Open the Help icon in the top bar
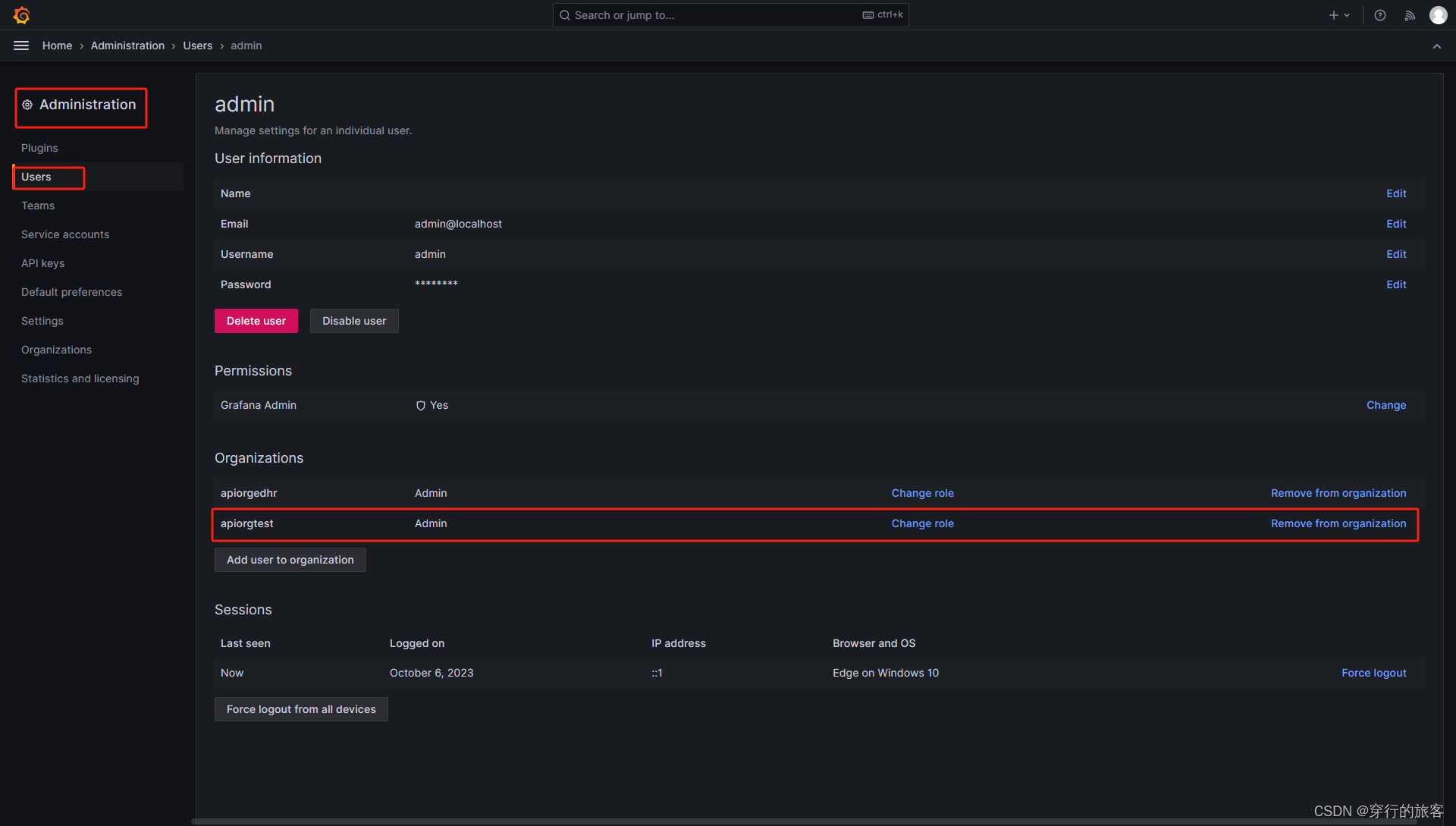Screen dimensions: 1456x826 [x=1379, y=14]
